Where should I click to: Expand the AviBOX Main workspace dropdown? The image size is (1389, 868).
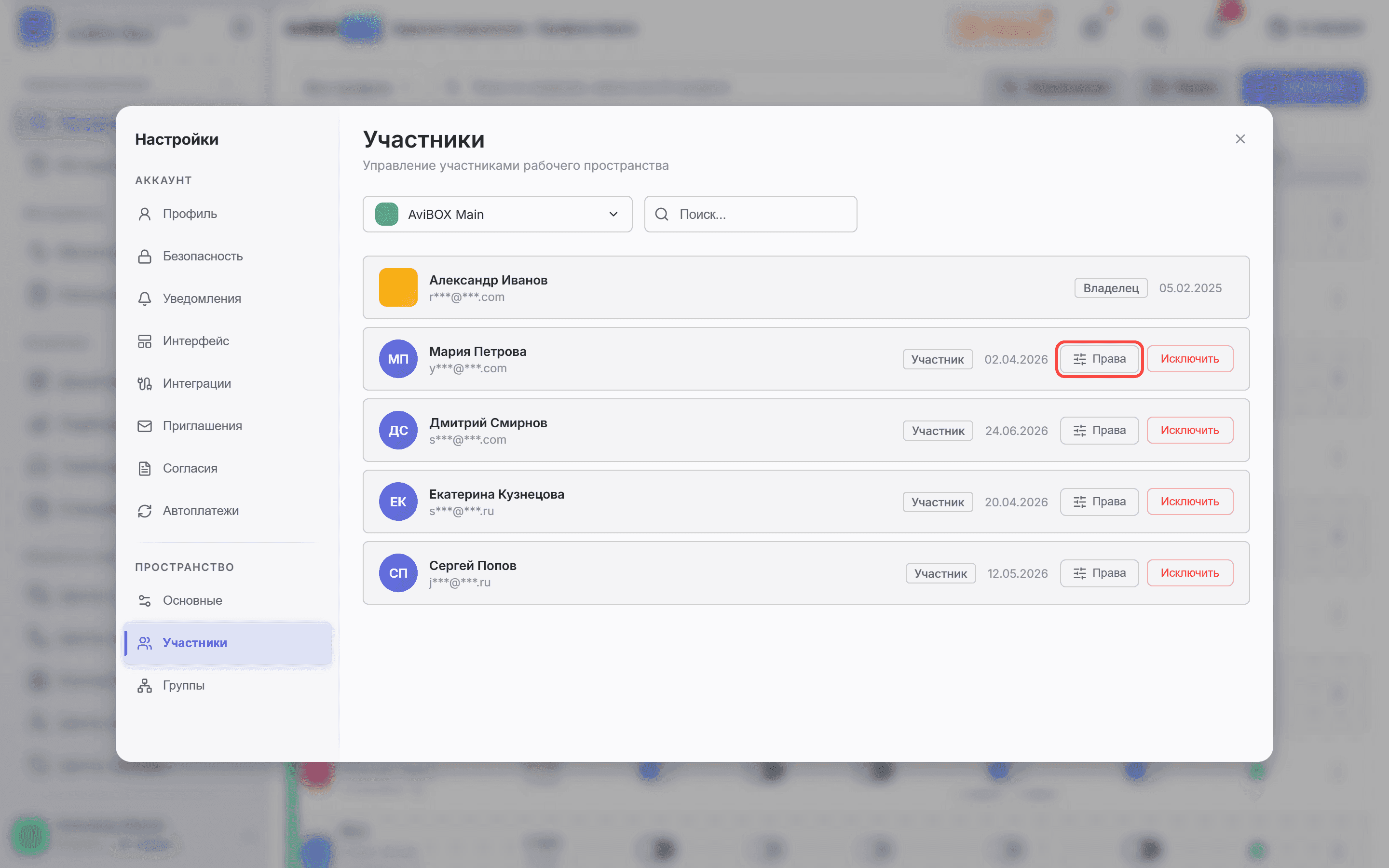(x=498, y=214)
